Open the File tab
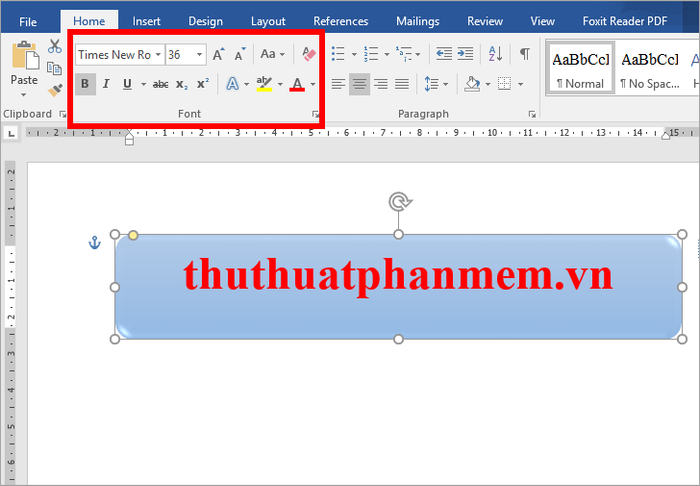This screenshot has height=486, width=700. 28,21
